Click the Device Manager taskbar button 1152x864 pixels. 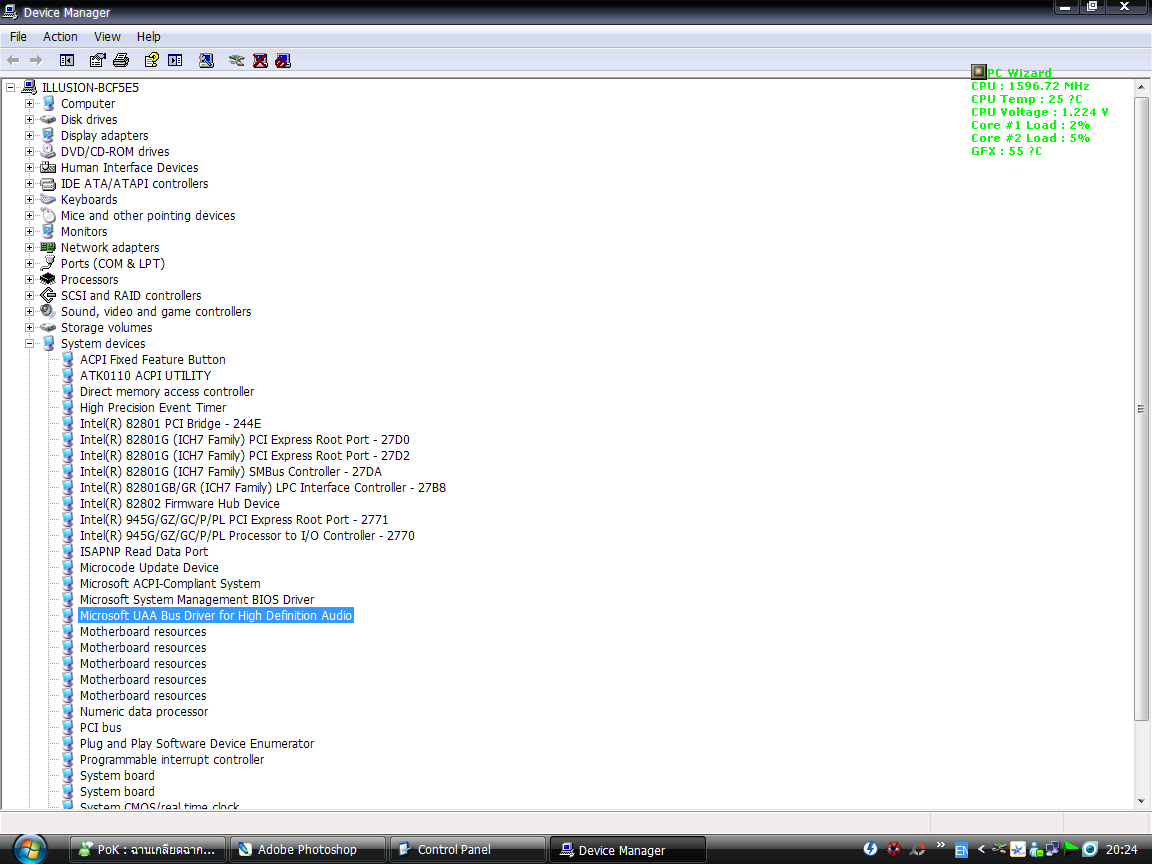coord(628,849)
